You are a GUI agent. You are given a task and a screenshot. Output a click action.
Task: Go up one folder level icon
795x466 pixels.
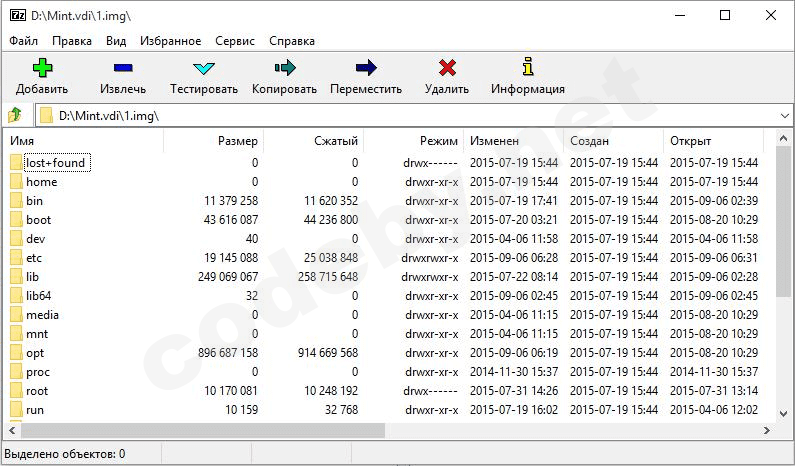(x=15, y=115)
